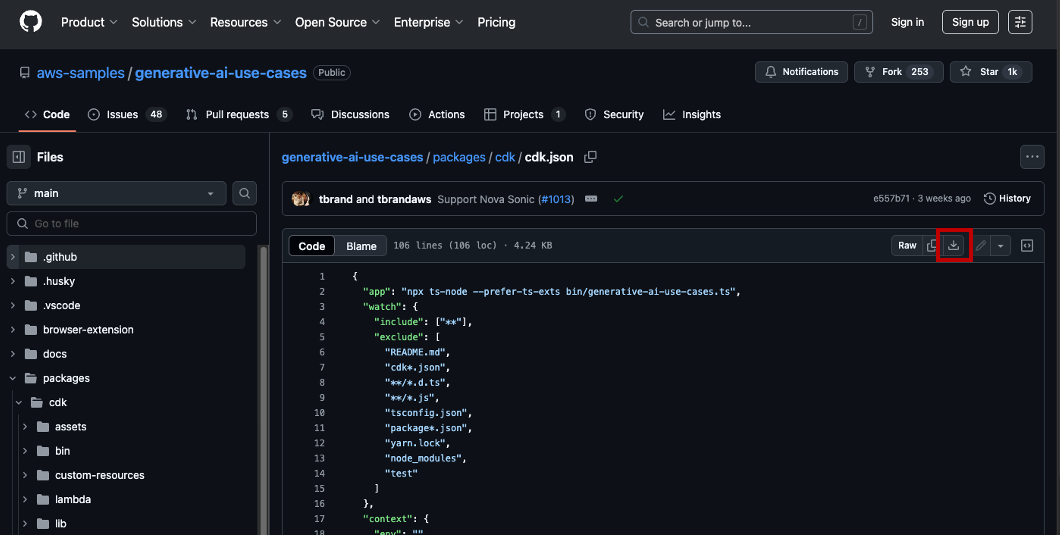Open the Enterprise menu
Viewport: 1060px width, 535px height.
click(x=429, y=22)
